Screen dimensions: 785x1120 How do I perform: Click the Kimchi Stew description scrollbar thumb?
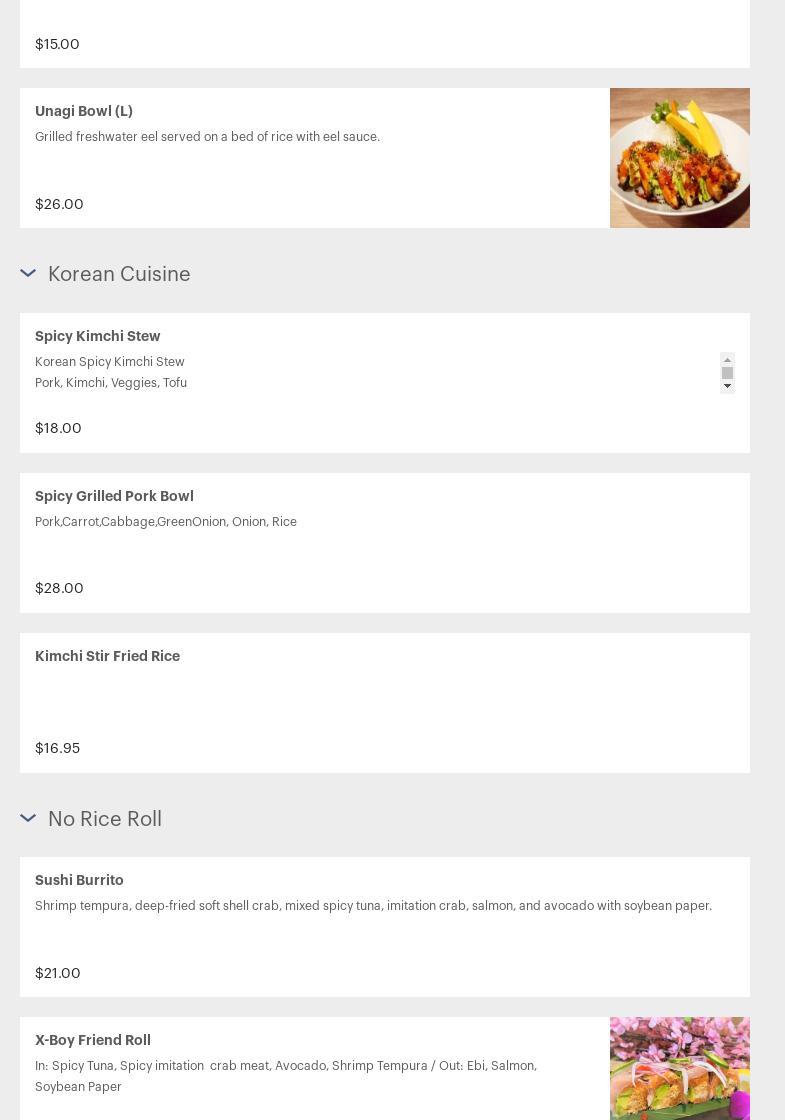coord(727,373)
